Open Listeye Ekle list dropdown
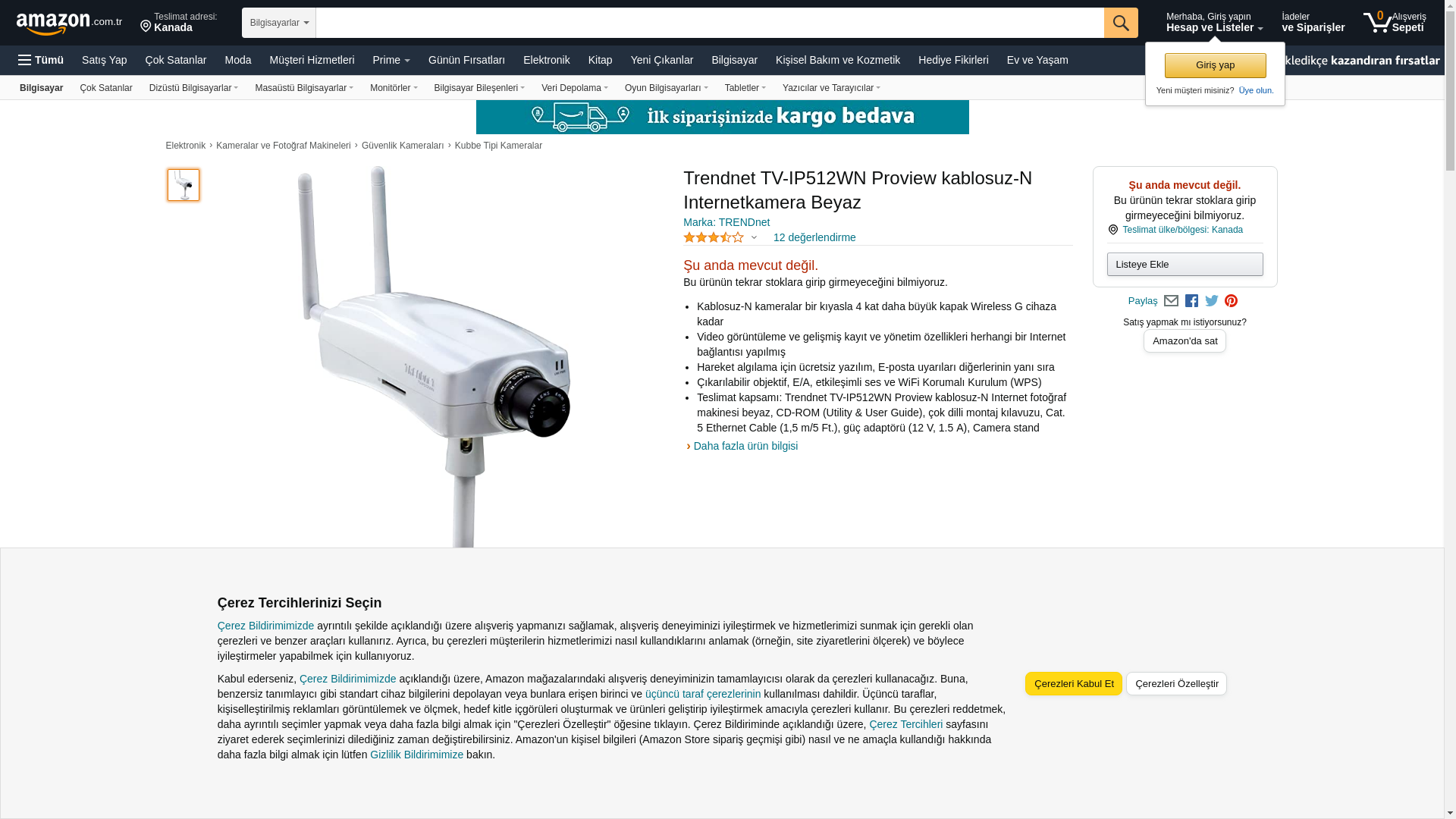1456x819 pixels. coord(1185,265)
